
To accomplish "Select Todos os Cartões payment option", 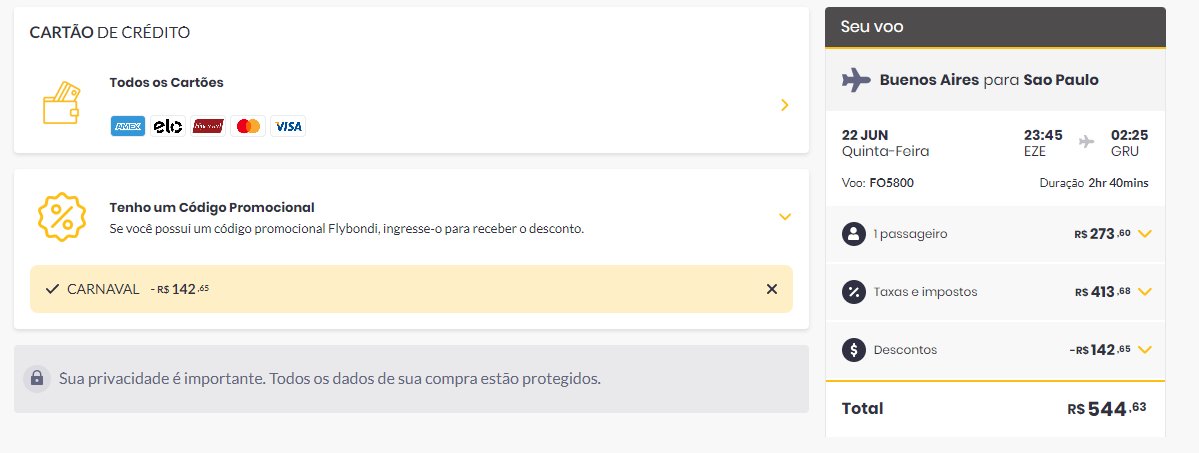I will [x=411, y=105].
